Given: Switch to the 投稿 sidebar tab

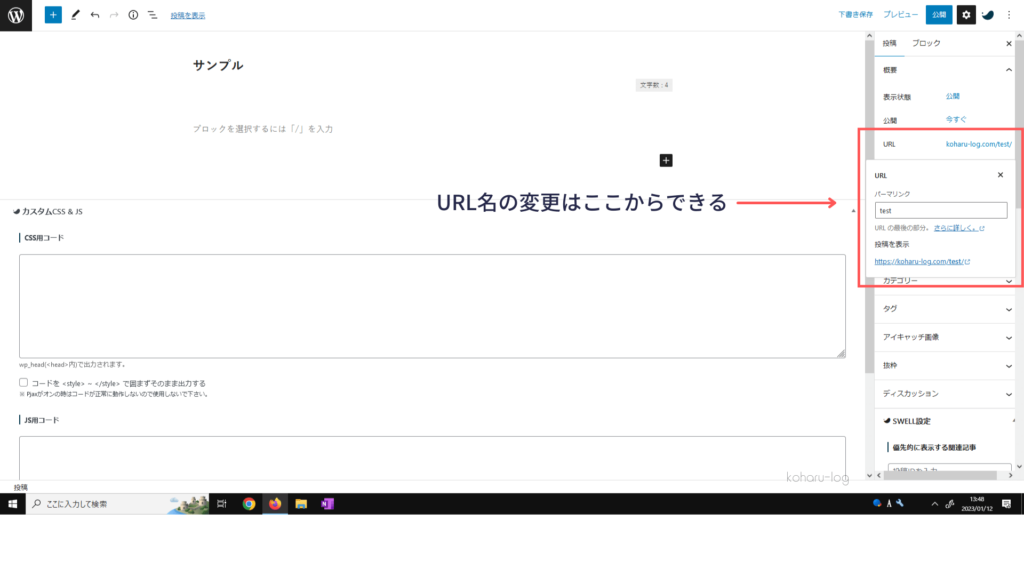Looking at the screenshot, I should [889, 43].
